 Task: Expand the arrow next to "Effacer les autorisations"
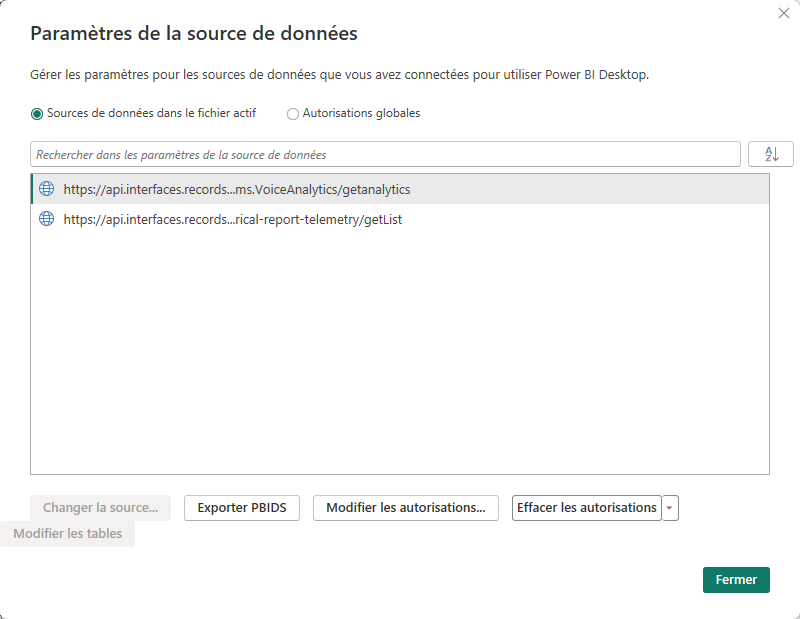click(670, 508)
